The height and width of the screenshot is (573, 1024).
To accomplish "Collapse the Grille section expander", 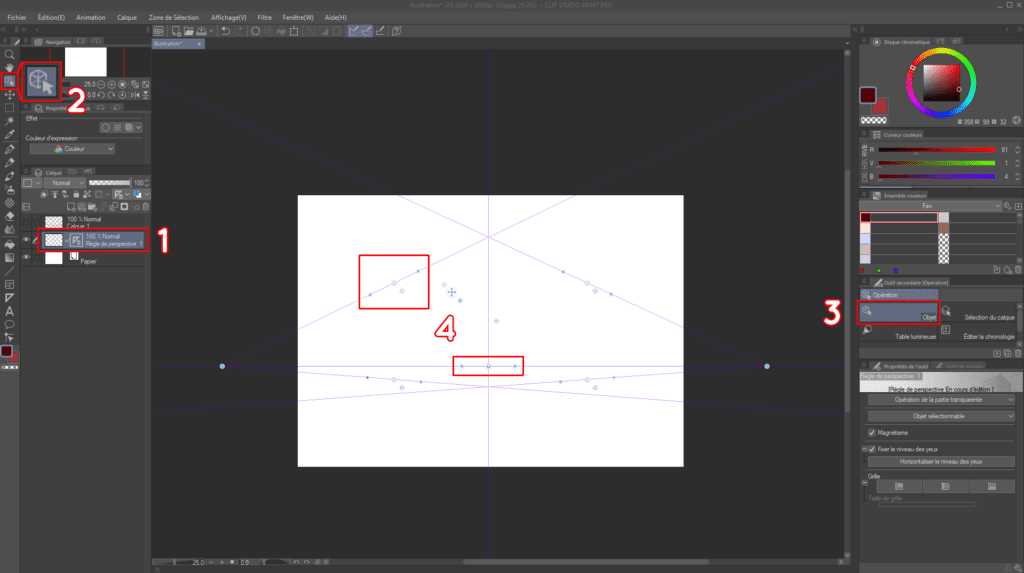I will click(865, 483).
